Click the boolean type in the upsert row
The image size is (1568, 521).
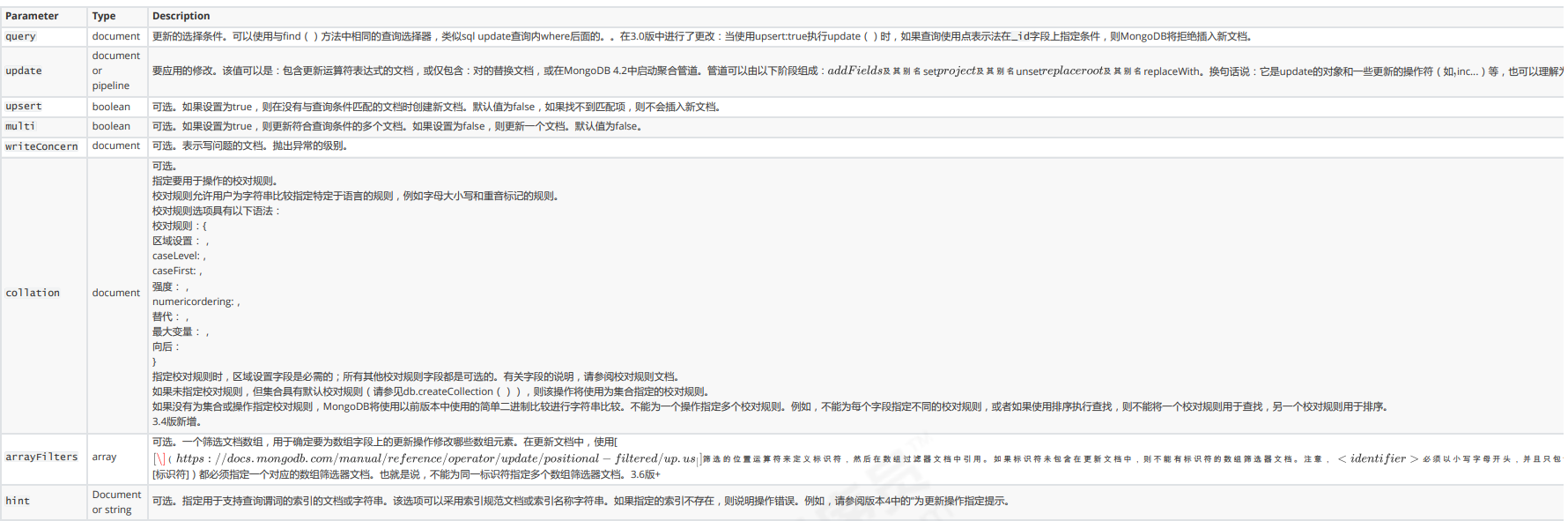tap(111, 107)
